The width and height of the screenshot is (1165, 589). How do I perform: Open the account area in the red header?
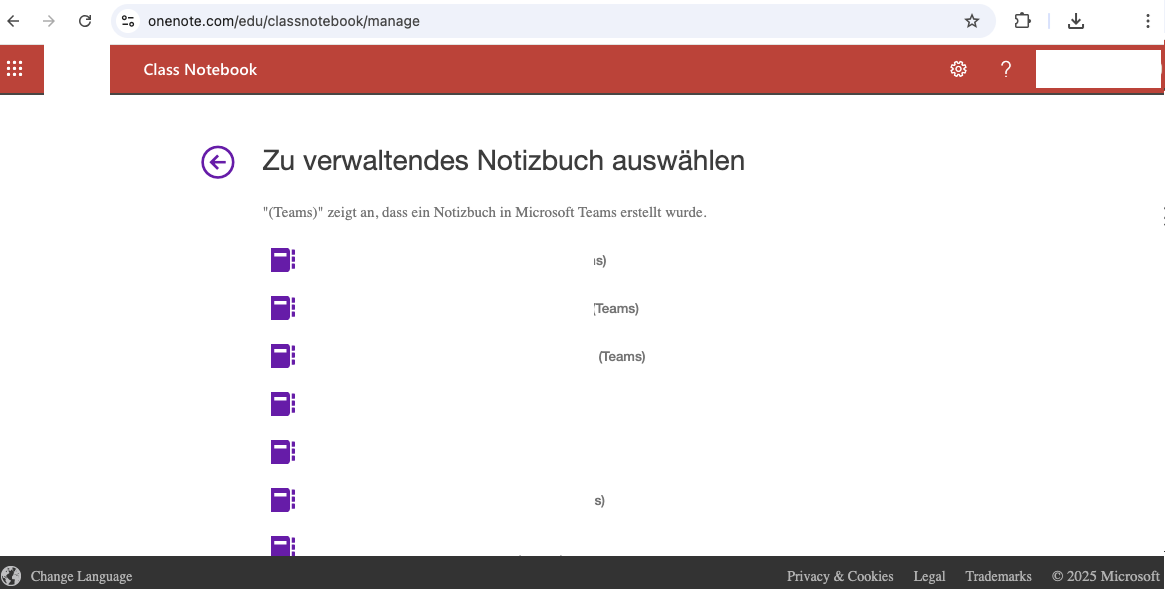[x=1097, y=69]
